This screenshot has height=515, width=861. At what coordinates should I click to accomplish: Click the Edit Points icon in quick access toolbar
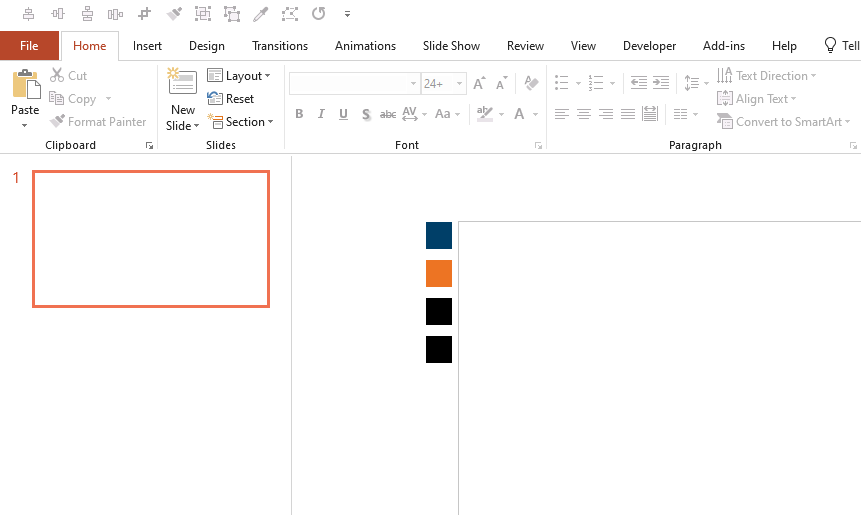coord(290,14)
